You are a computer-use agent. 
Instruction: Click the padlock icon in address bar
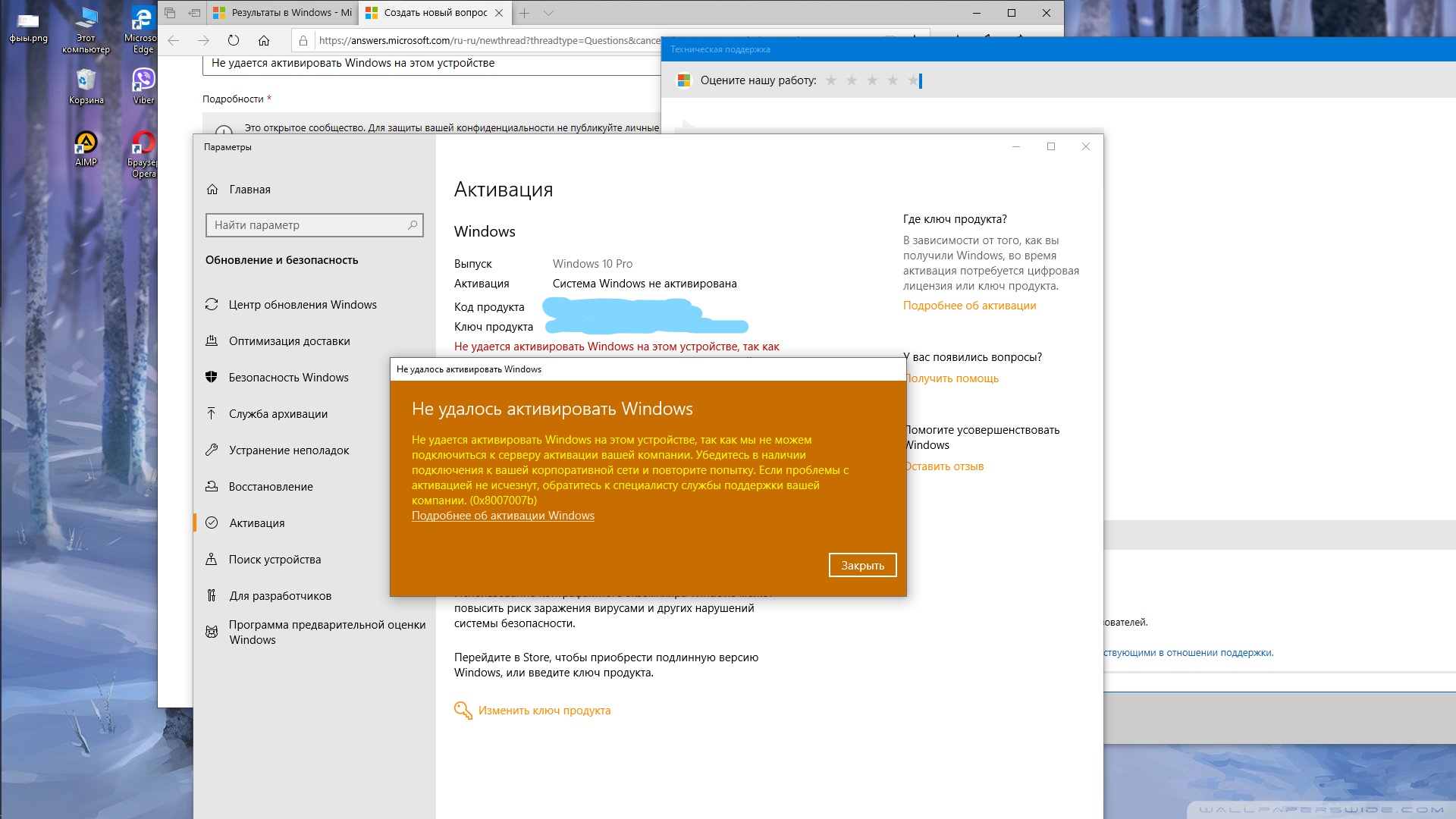click(303, 40)
